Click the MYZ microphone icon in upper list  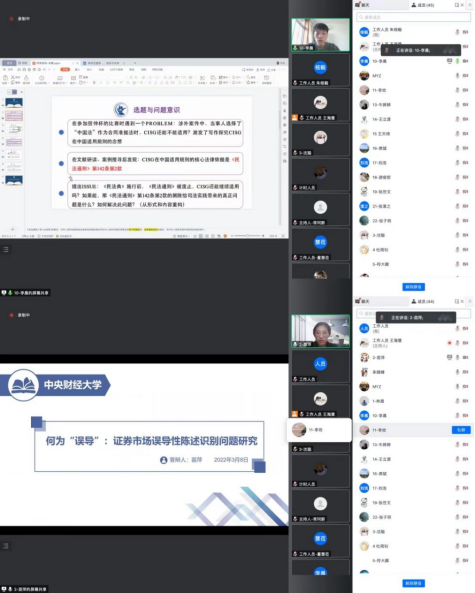(x=458, y=76)
